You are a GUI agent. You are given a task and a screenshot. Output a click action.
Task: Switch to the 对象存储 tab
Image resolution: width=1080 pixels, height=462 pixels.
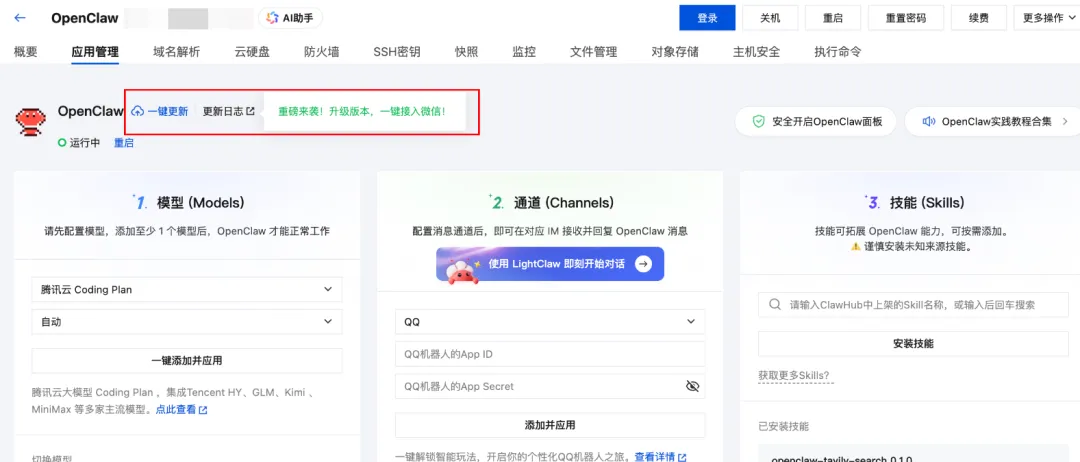(x=675, y=52)
